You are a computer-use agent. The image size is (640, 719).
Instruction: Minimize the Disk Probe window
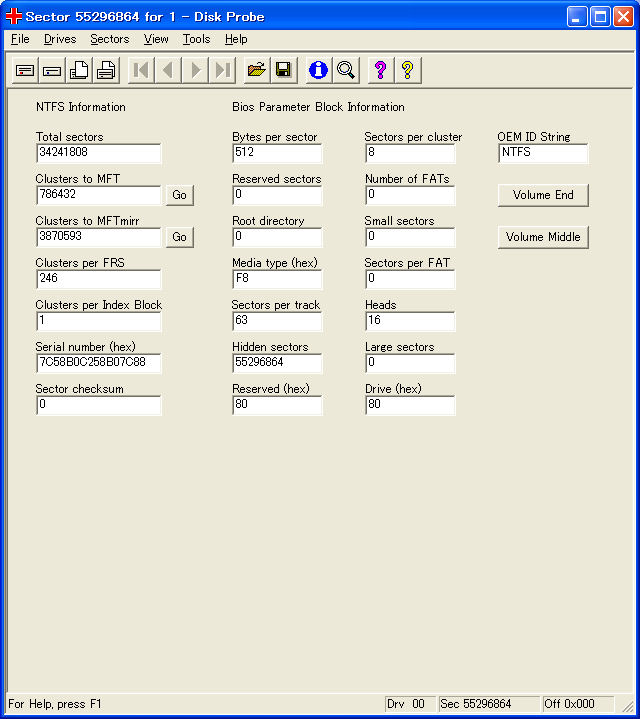pyautogui.click(x=577, y=17)
